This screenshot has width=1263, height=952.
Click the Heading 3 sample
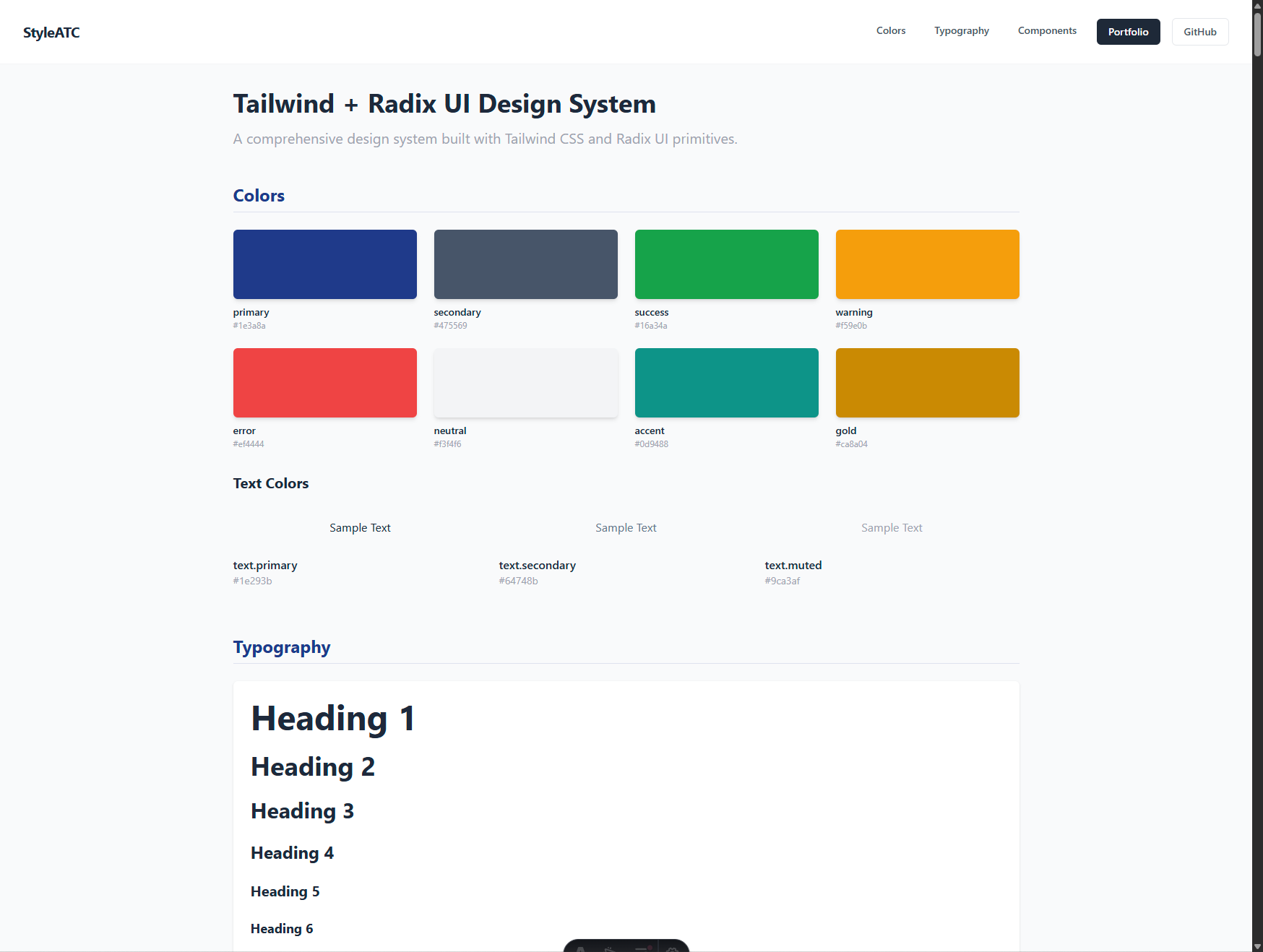pyautogui.click(x=302, y=812)
